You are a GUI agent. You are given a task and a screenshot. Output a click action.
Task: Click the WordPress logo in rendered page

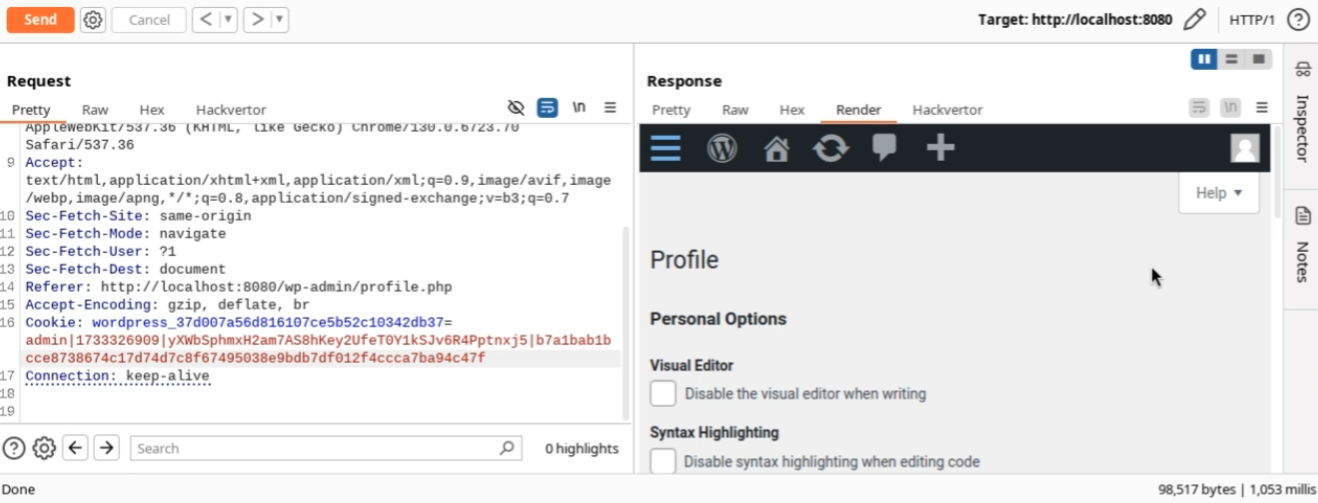tap(722, 148)
